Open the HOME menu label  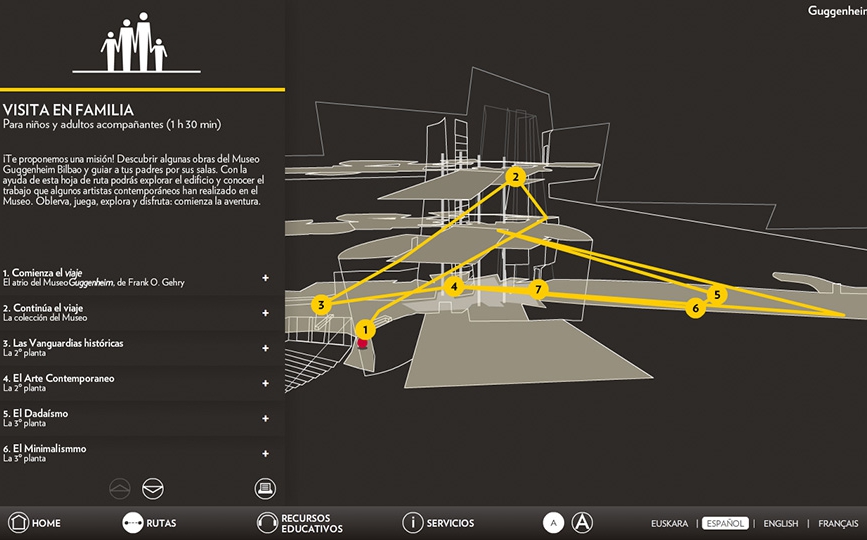coord(46,523)
